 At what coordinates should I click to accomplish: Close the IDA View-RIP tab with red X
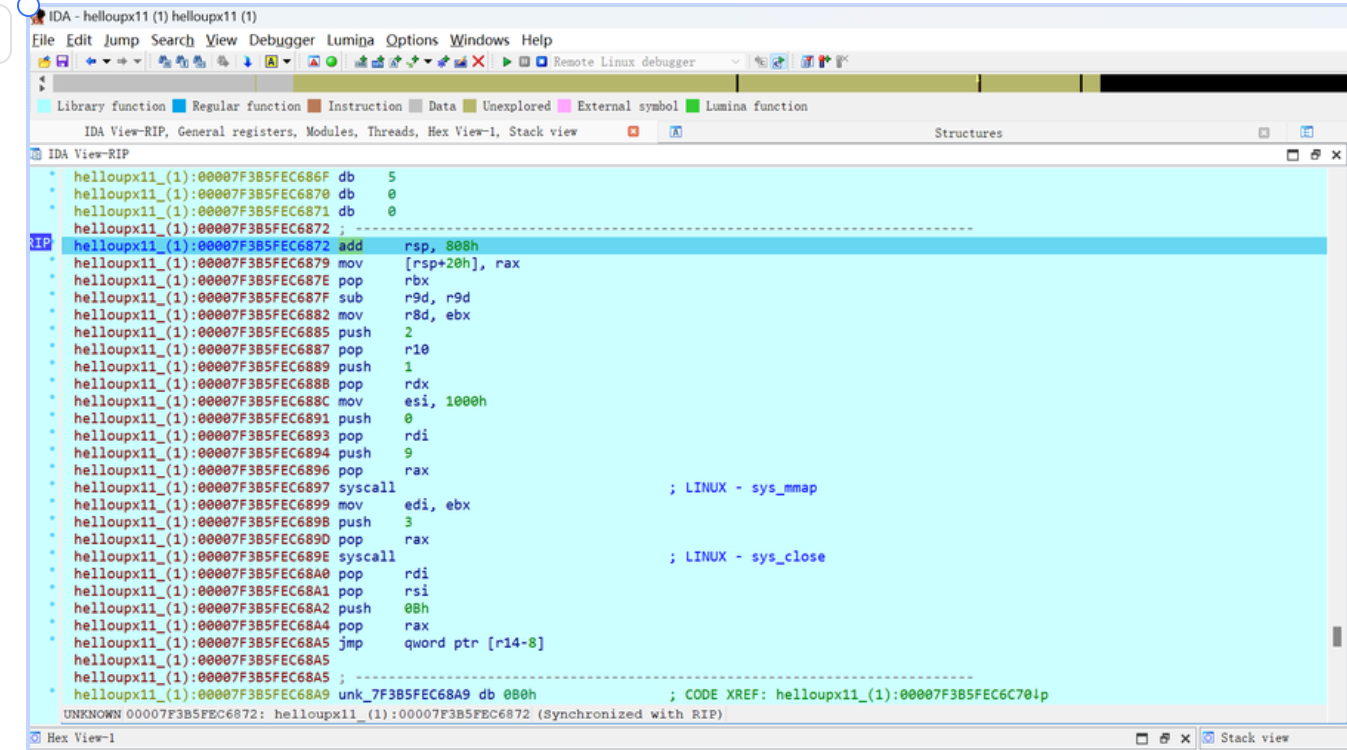pyautogui.click(x=633, y=132)
